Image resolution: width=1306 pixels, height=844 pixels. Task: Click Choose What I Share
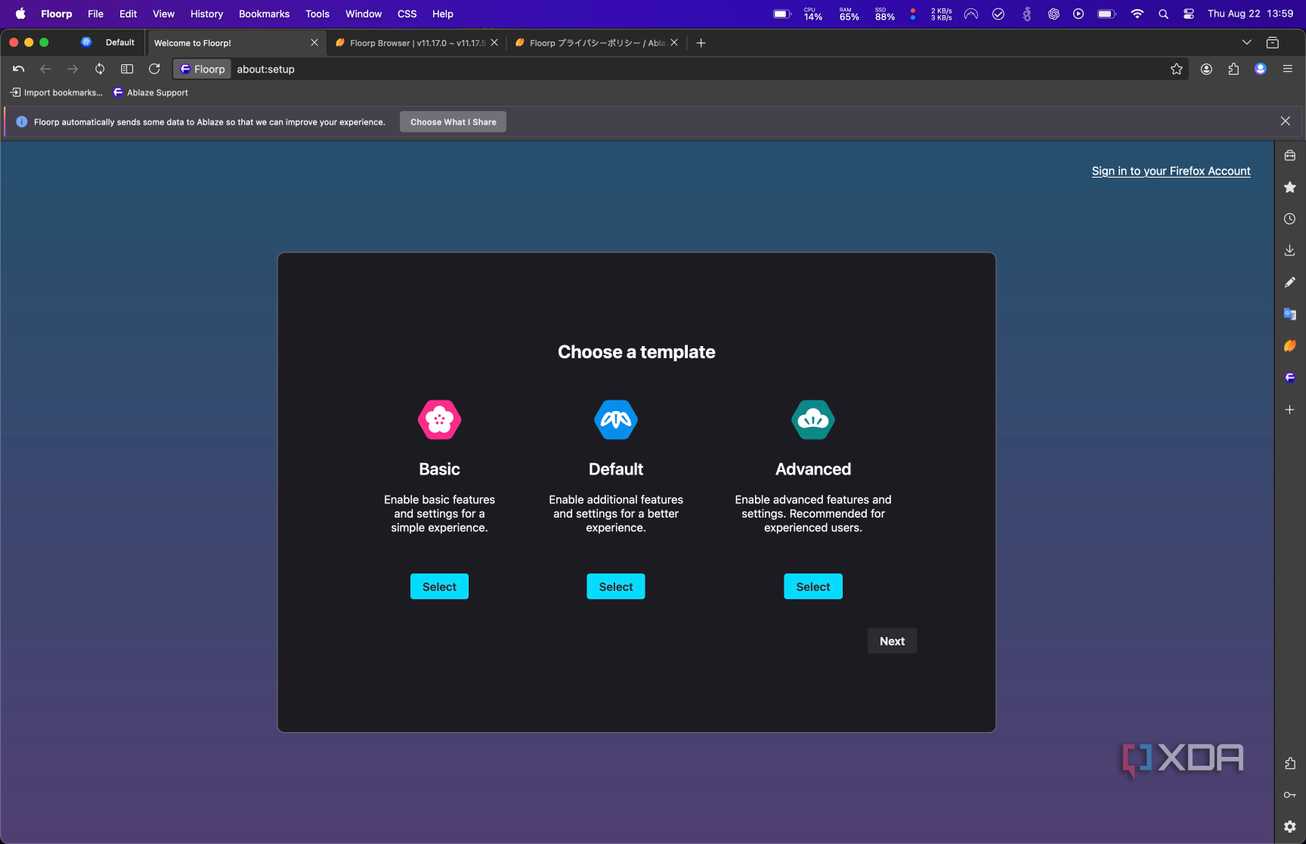point(453,122)
